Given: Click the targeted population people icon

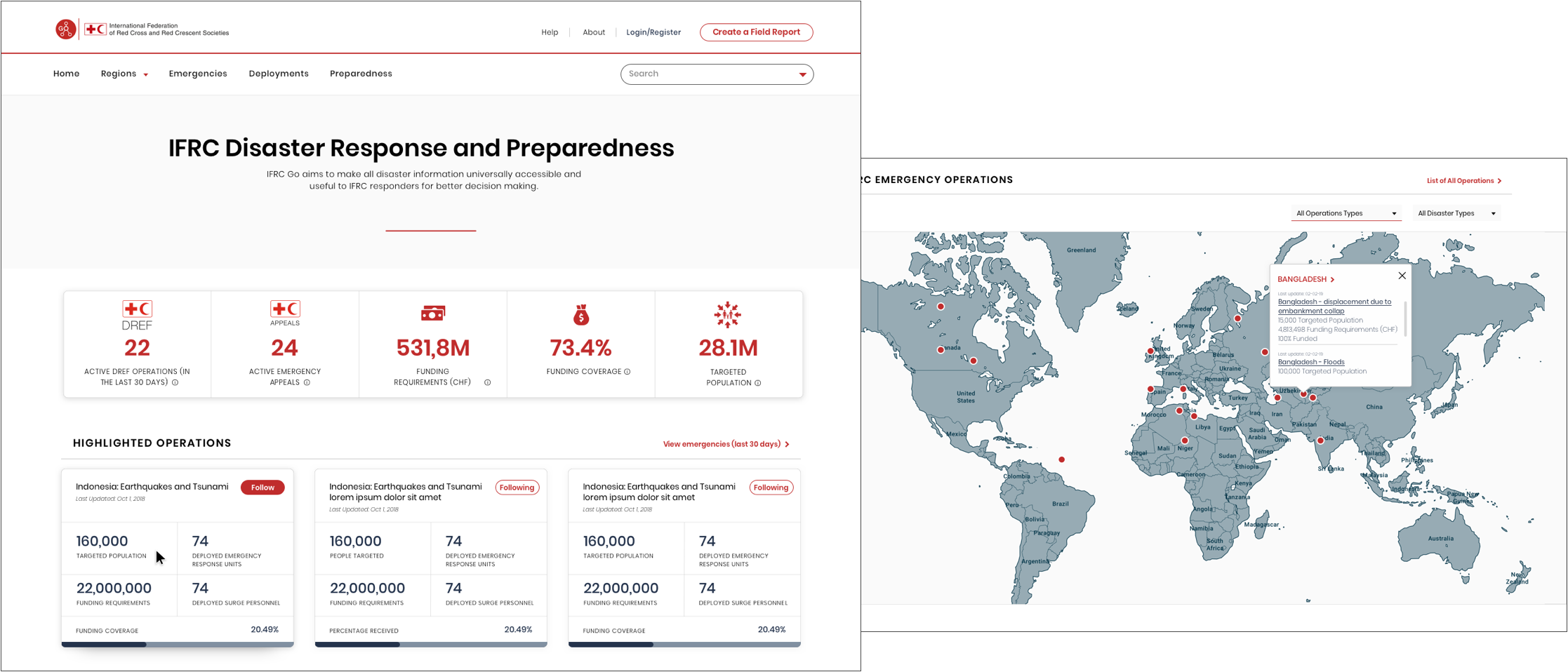Looking at the screenshot, I should click(x=728, y=315).
